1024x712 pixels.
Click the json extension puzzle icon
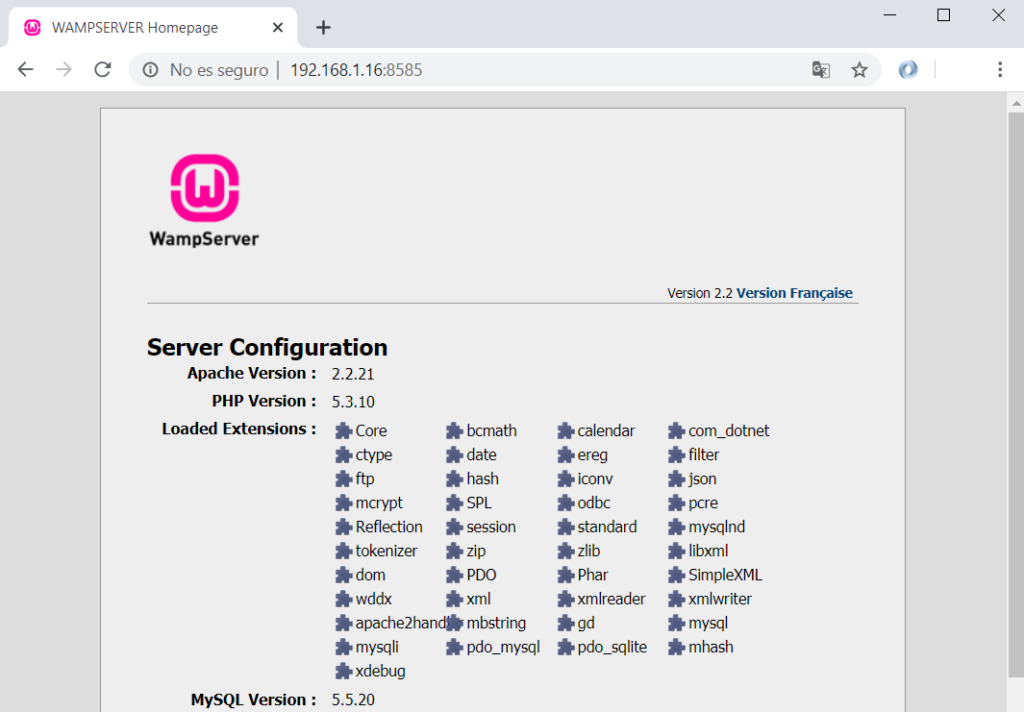coord(677,479)
